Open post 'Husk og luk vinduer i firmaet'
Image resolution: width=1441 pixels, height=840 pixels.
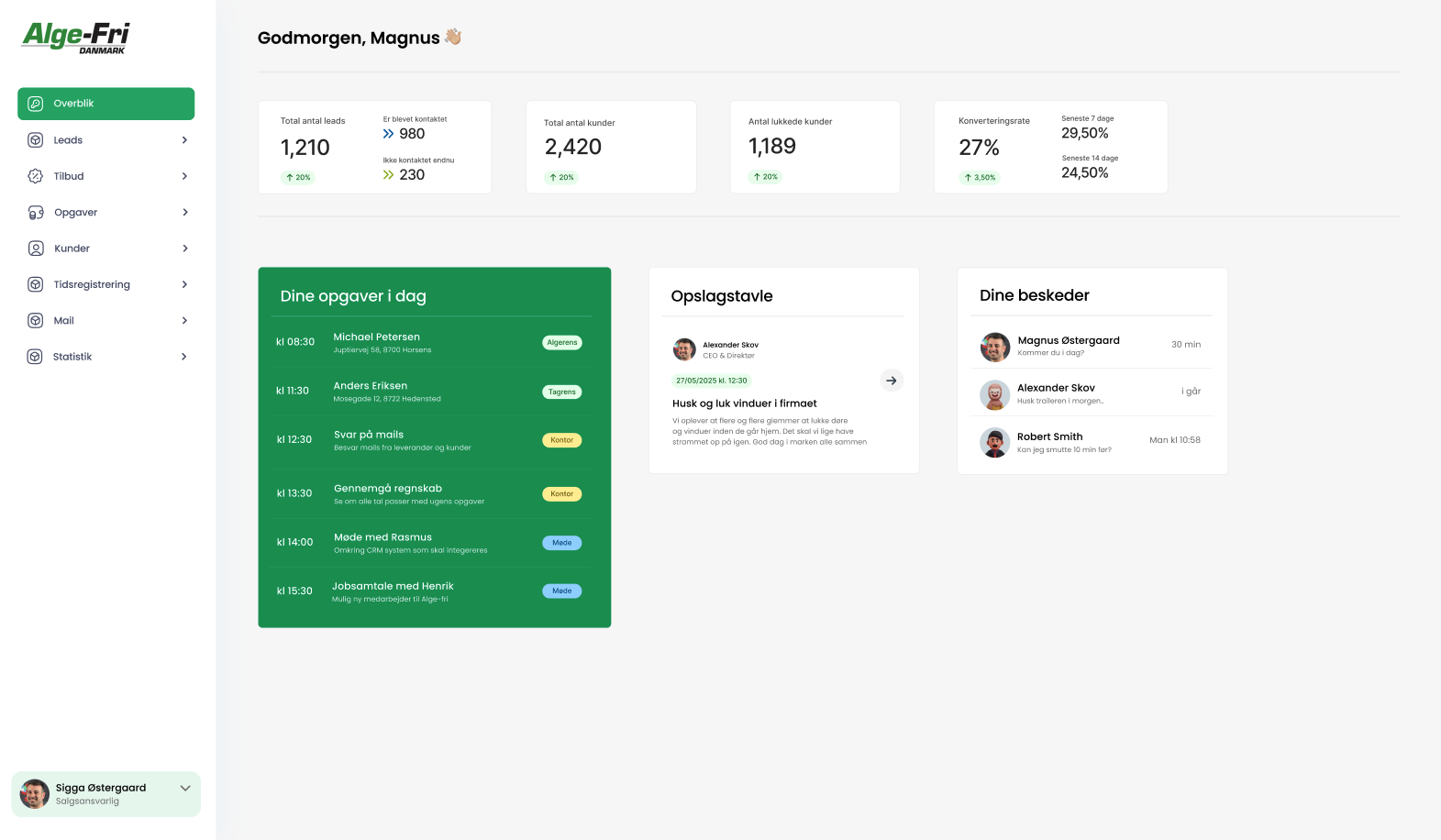[745, 403]
